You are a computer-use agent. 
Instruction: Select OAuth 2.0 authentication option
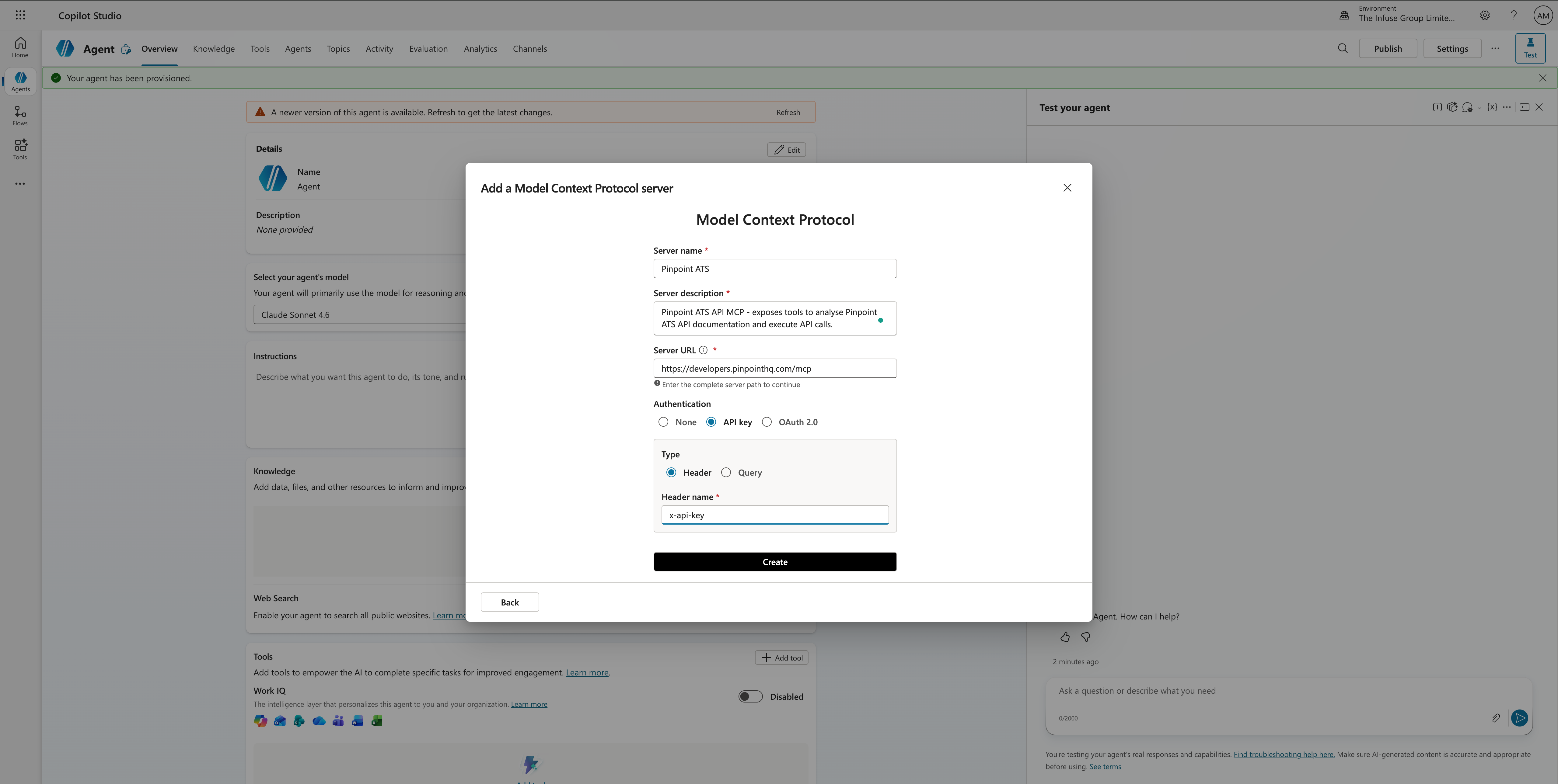(x=767, y=422)
